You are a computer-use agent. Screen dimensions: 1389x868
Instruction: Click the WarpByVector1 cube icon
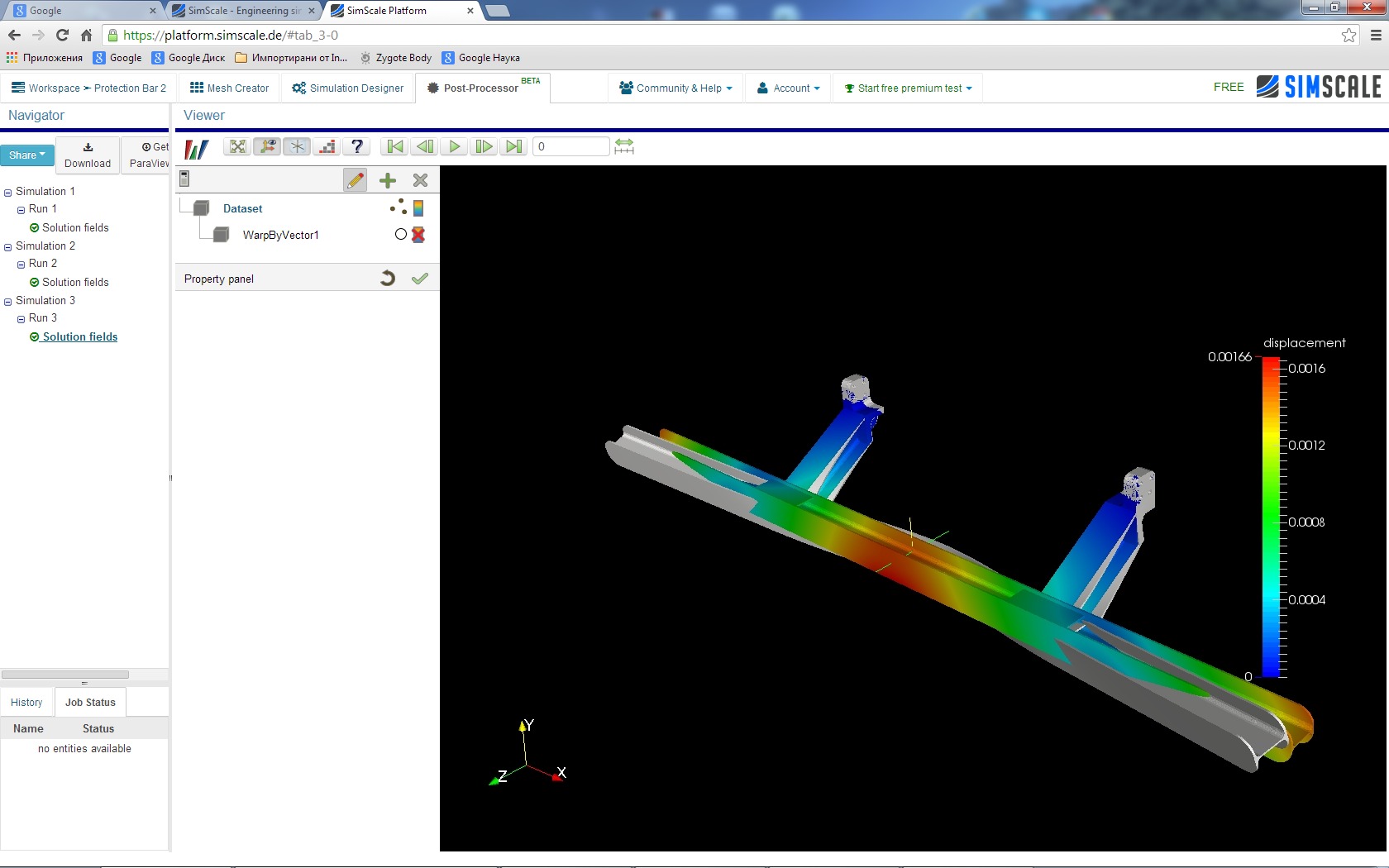point(221,235)
